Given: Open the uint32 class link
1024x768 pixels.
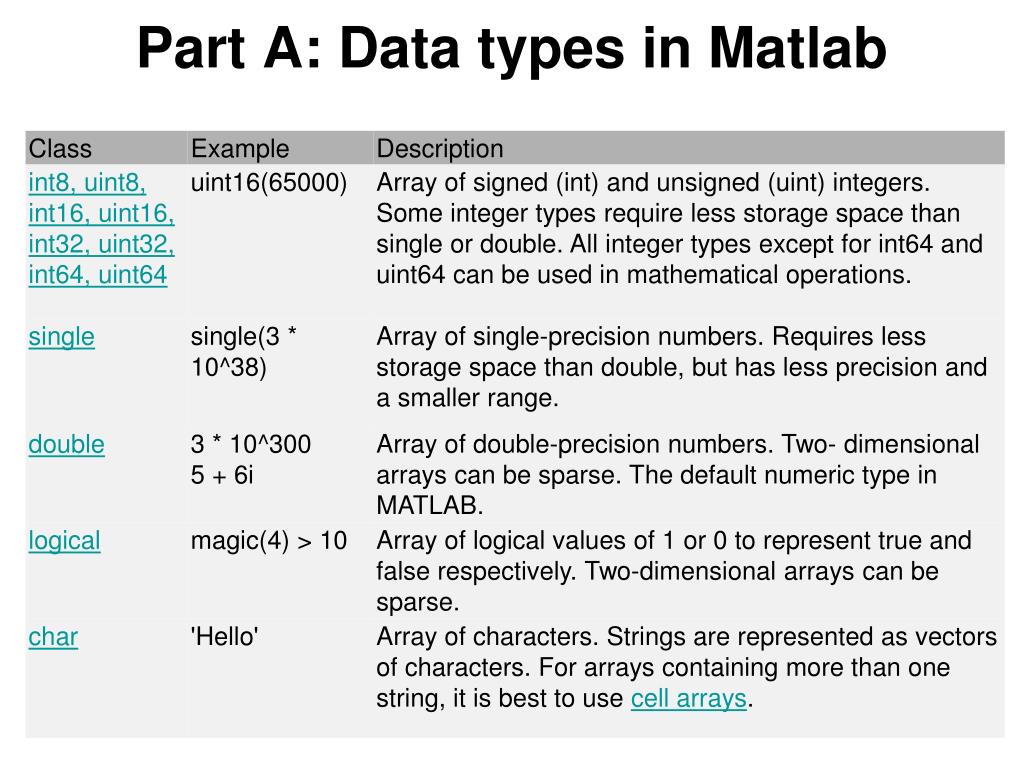Looking at the screenshot, I should point(136,244).
